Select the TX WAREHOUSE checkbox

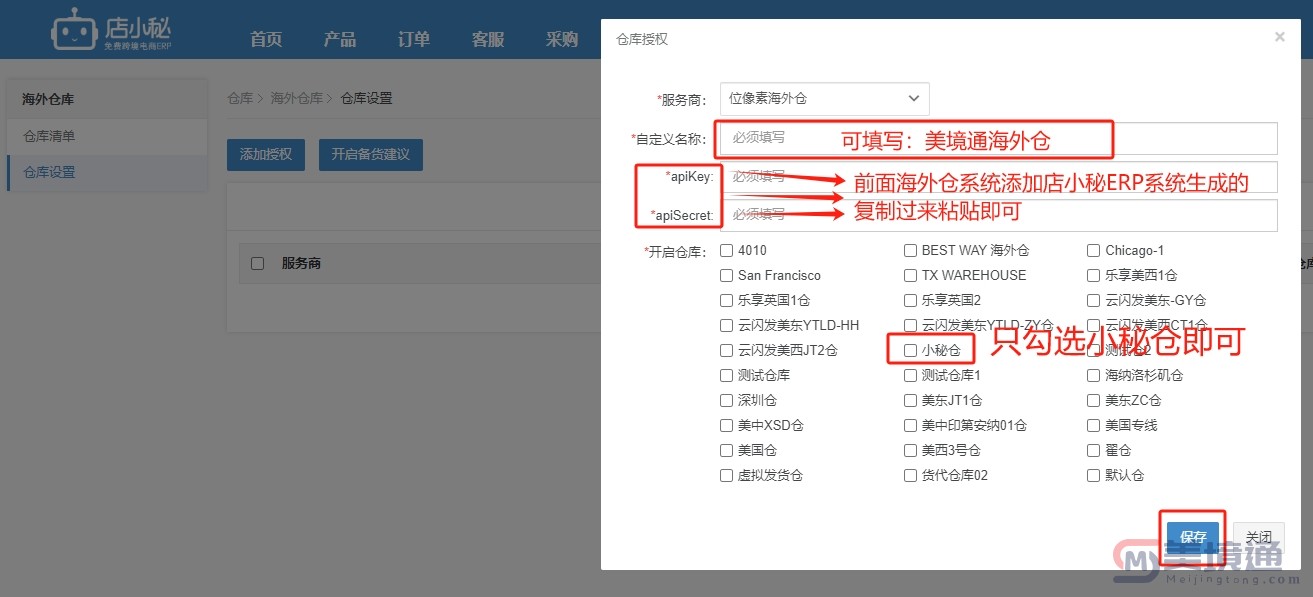910,275
